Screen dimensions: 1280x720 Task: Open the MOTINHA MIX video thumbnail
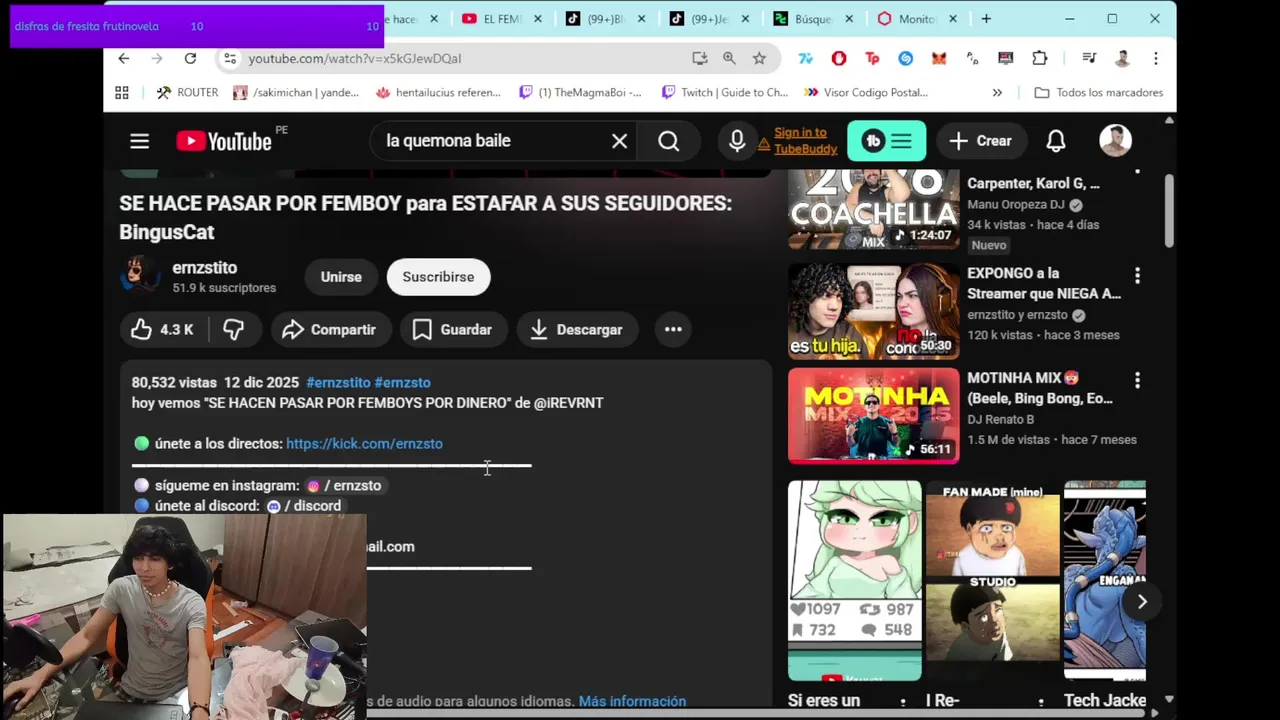coord(873,415)
